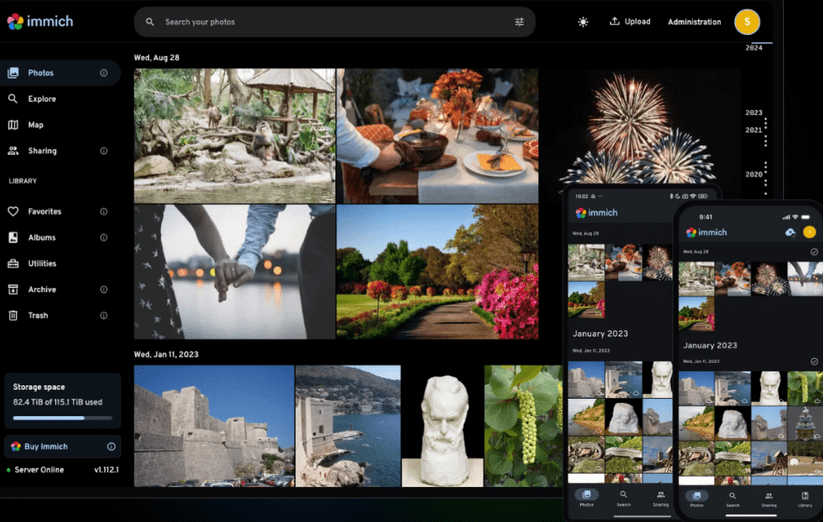
Task: Click the desktop Wed, Aug 28 date header
Action: 157,58
